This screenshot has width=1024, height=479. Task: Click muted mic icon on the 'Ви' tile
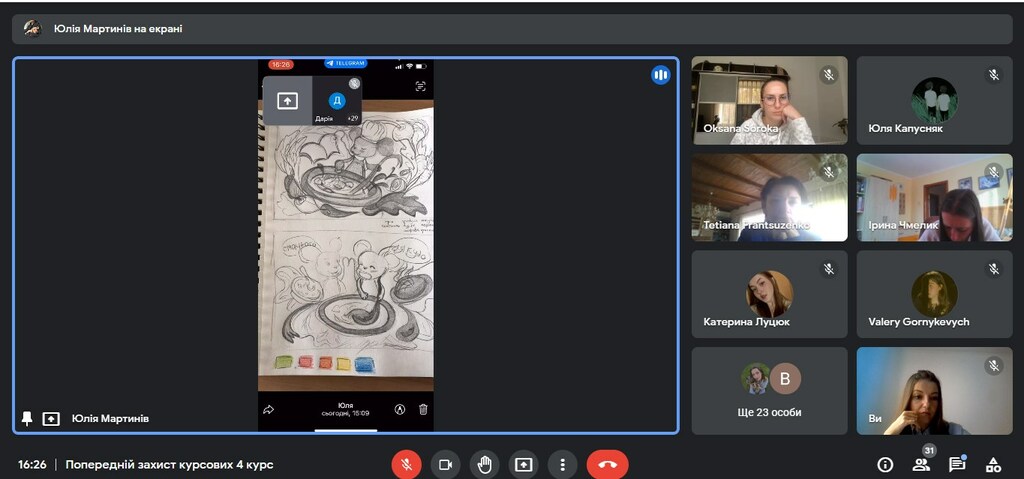coord(994,365)
